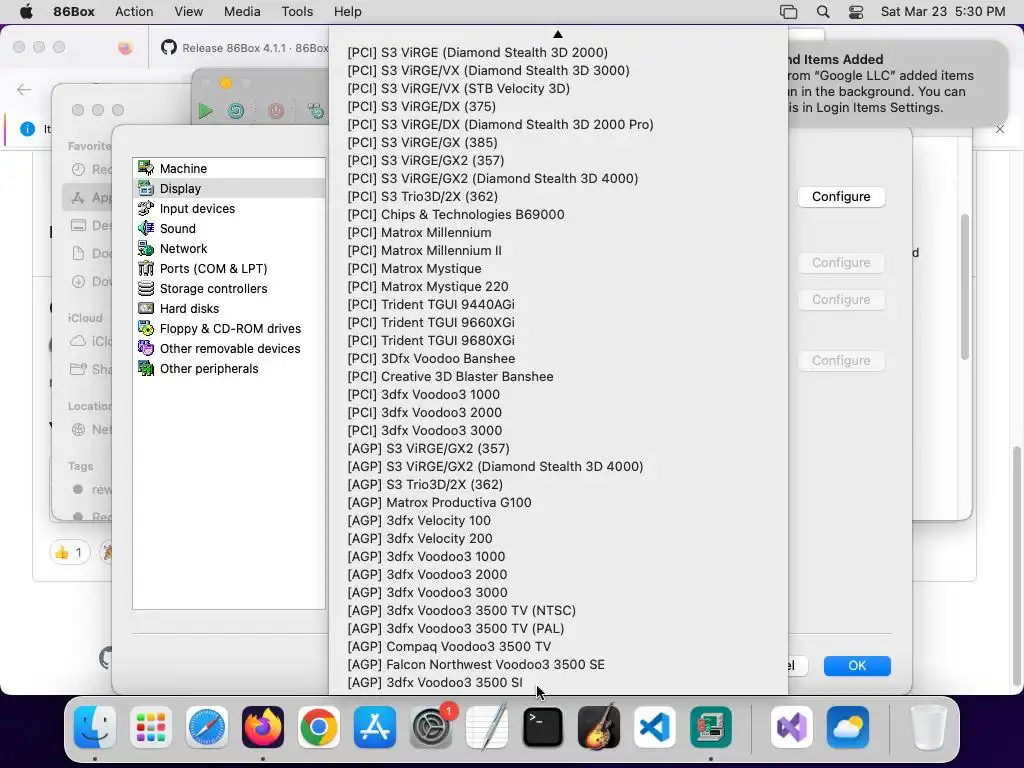Open TextEdit from the dock
This screenshot has width=1024, height=768.
click(487, 727)
